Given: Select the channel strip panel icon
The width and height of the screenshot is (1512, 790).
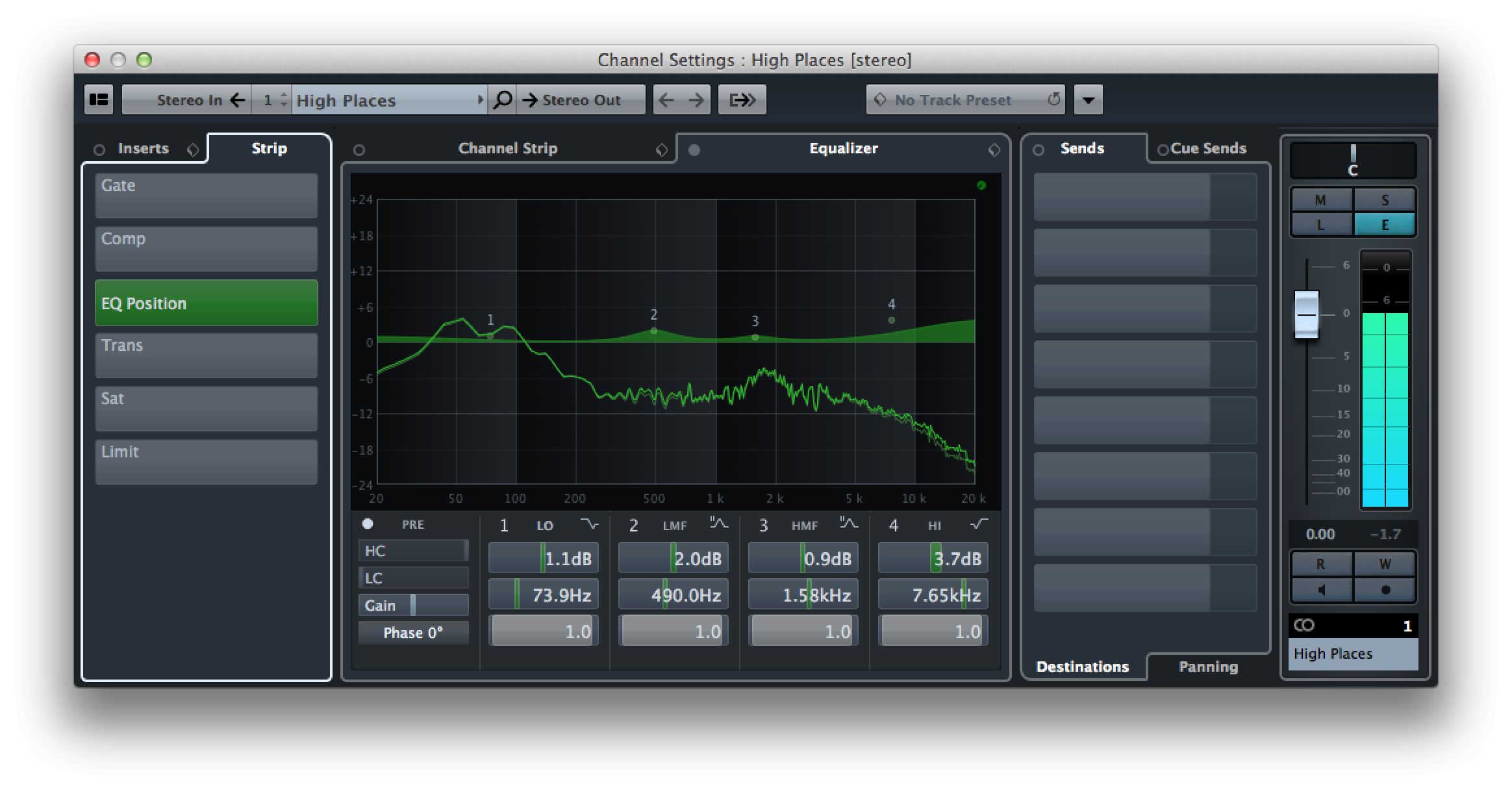Looking at the screenshot, I should coord(100,99).
